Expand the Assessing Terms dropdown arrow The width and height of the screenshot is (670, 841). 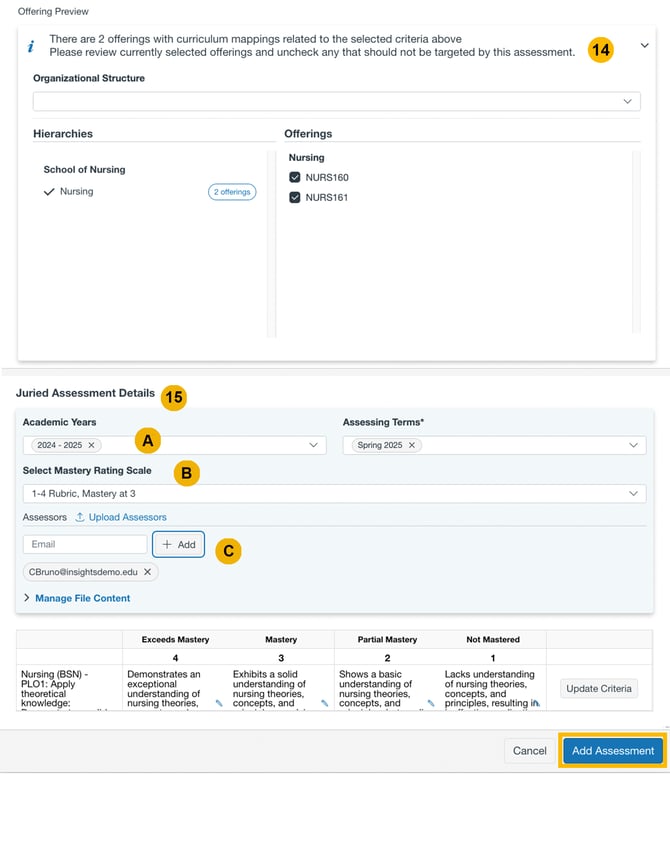[633, 445]
